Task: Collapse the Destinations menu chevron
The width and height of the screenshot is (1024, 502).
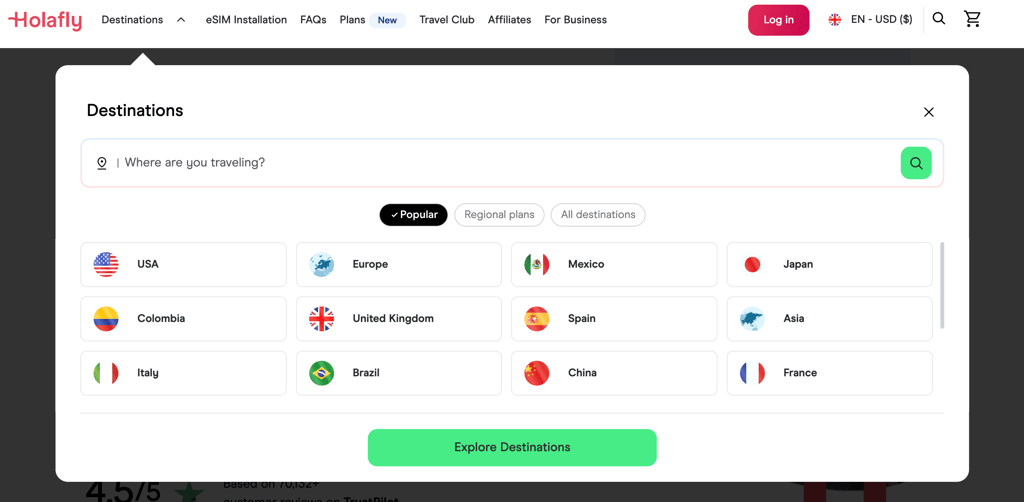Action: pyautogui.click(x=181, y=20)
